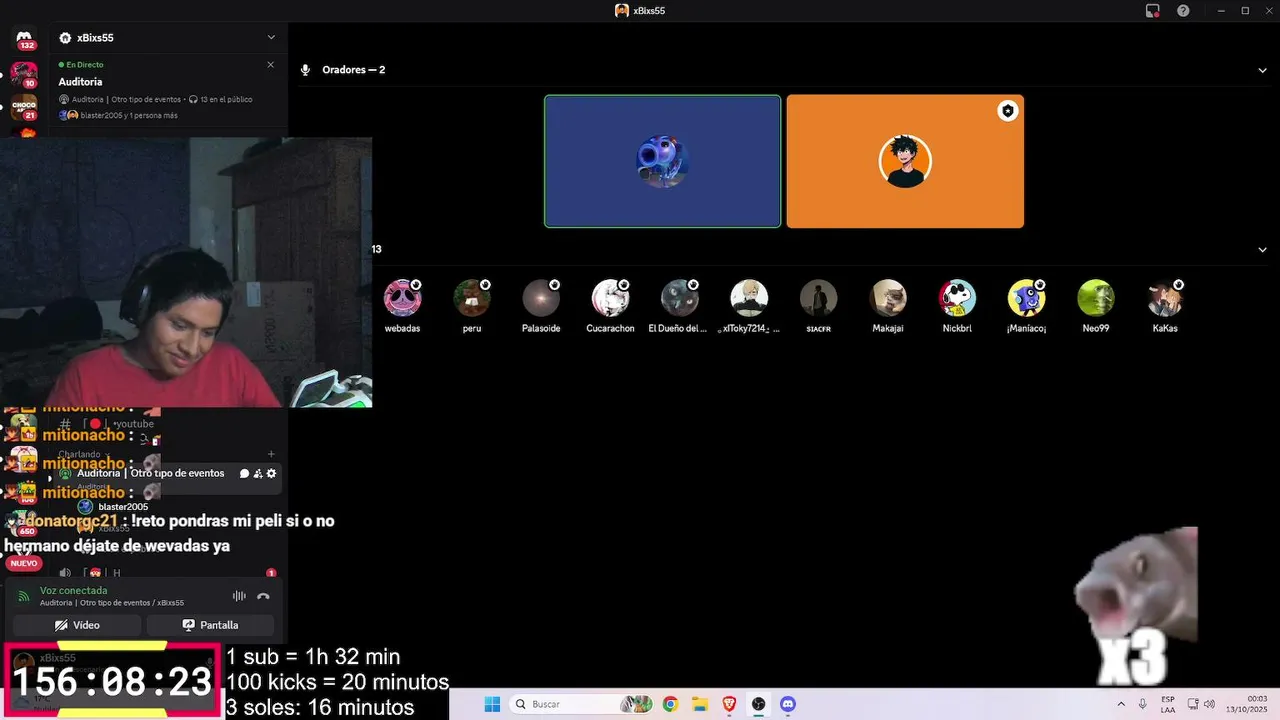Collapse the Oradores section
The image size is (1280, 720).
pos(1262,70)
